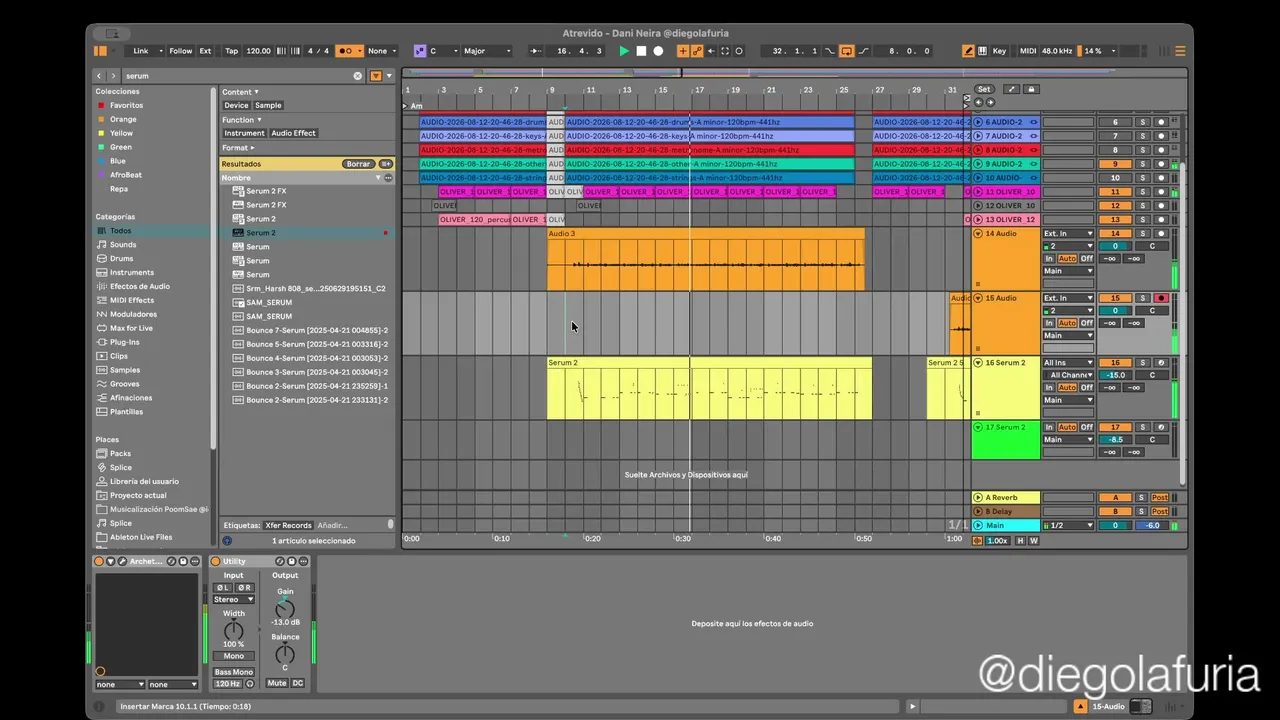The image size is (1280, 720).
Task: Open the Favoritos collection
Action: [x=126, y=105]
